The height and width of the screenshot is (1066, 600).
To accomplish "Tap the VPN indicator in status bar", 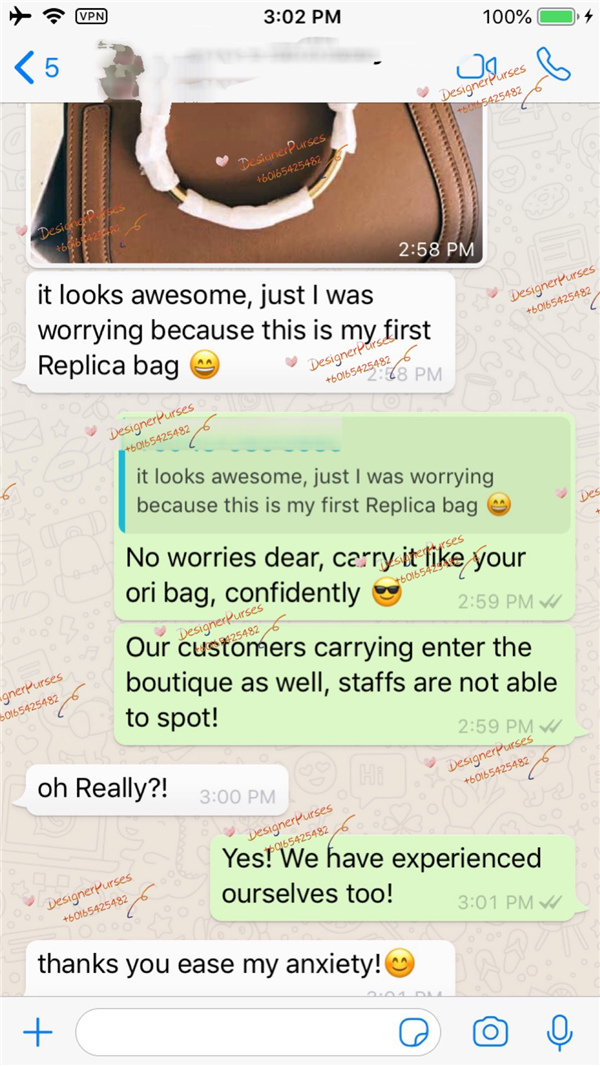I will 90,16.
